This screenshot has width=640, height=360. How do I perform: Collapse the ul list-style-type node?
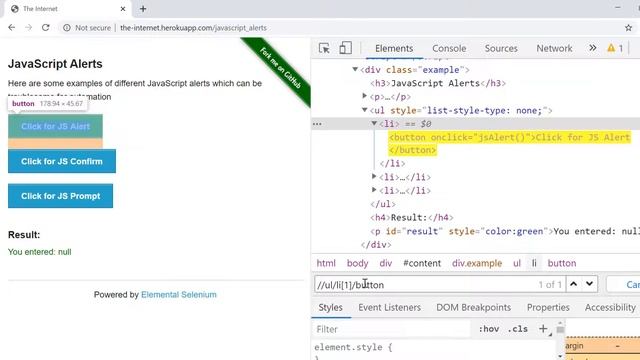365,110
